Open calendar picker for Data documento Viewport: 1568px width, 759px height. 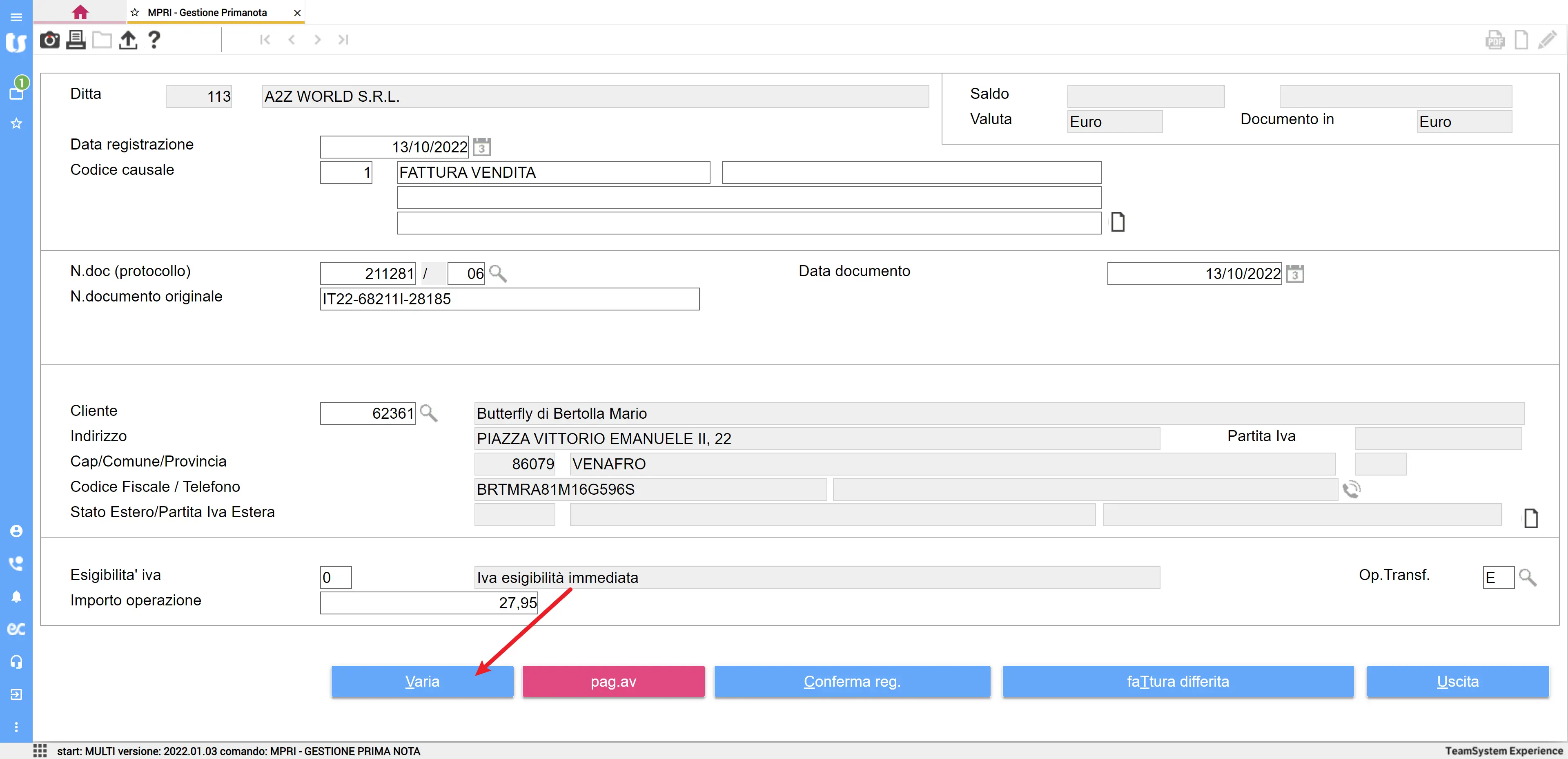(1295, 274)
